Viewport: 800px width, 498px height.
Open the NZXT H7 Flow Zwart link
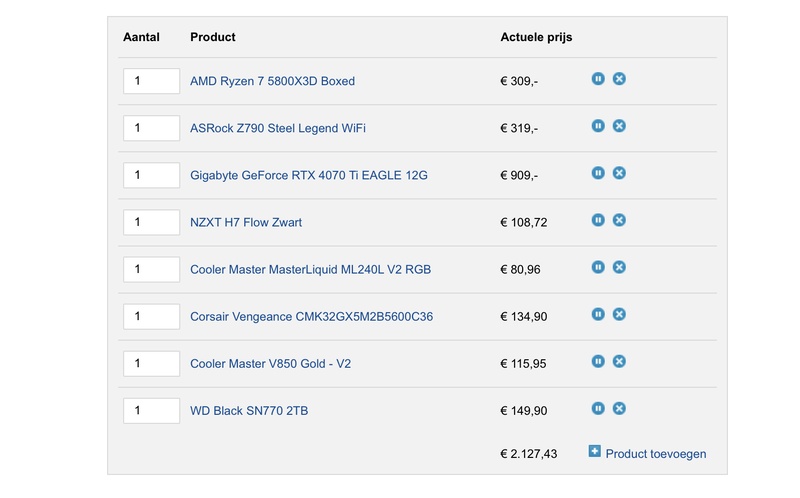245,222
